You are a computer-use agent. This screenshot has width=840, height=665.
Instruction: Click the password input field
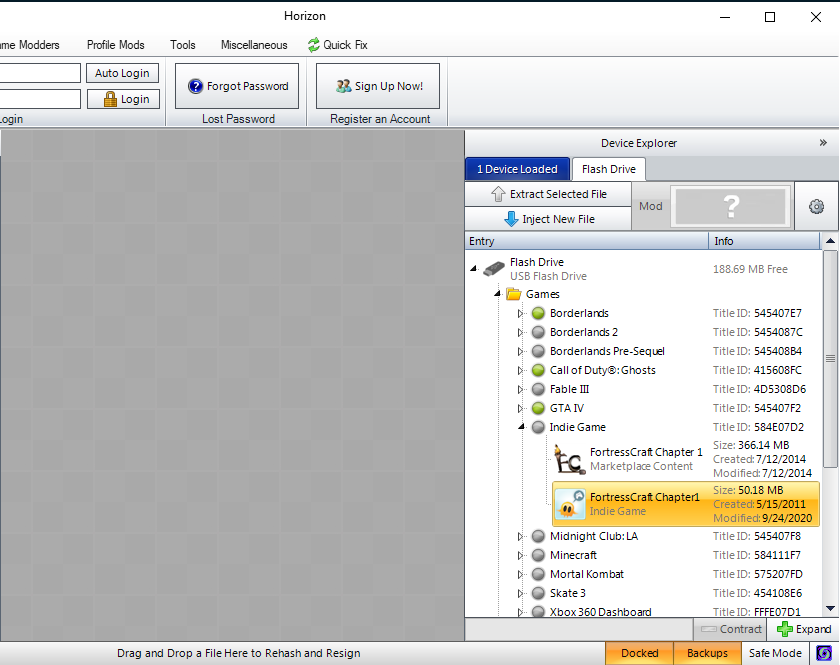40,99
